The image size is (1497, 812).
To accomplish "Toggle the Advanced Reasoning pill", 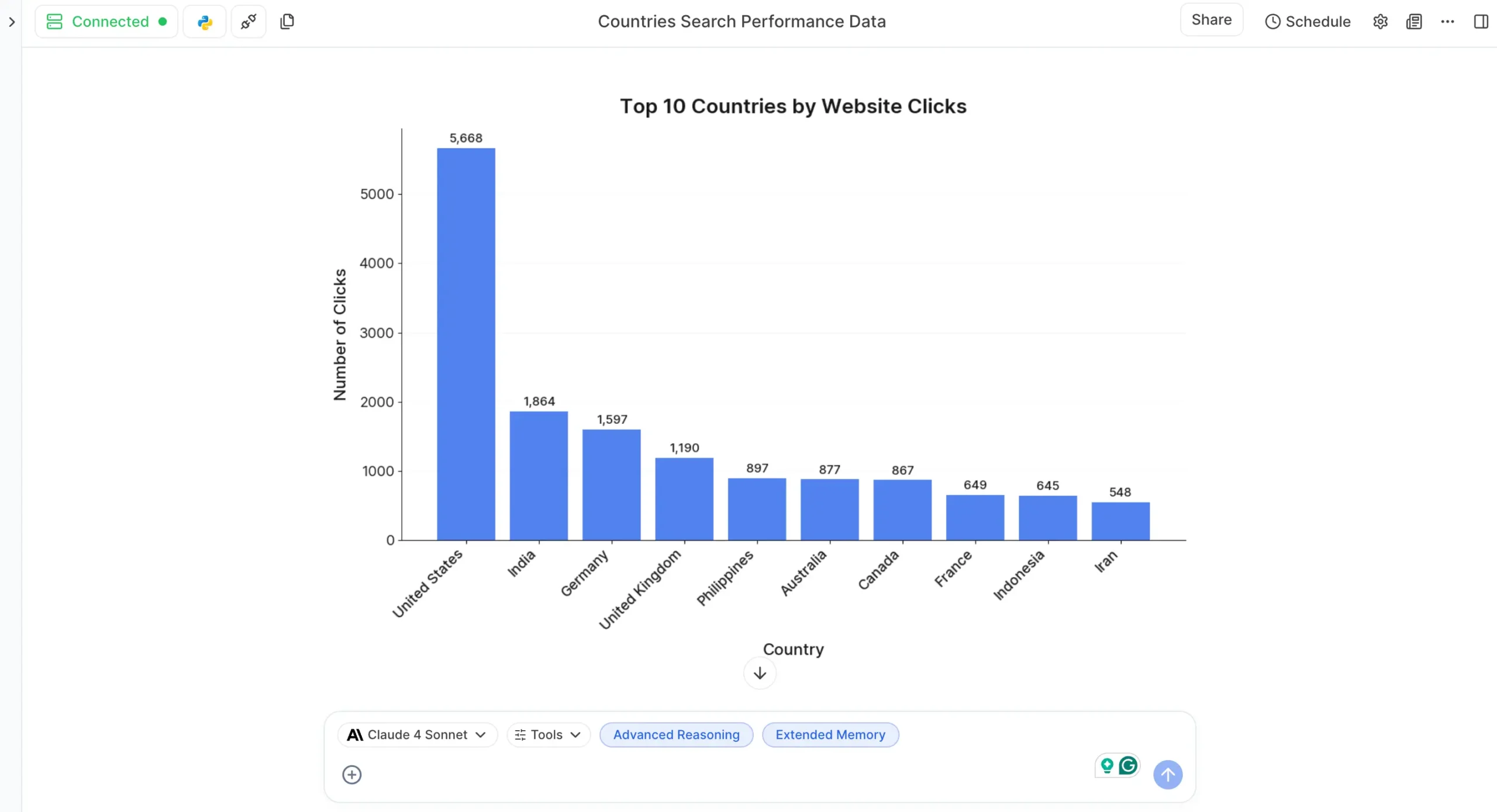I will coord(676,735).
